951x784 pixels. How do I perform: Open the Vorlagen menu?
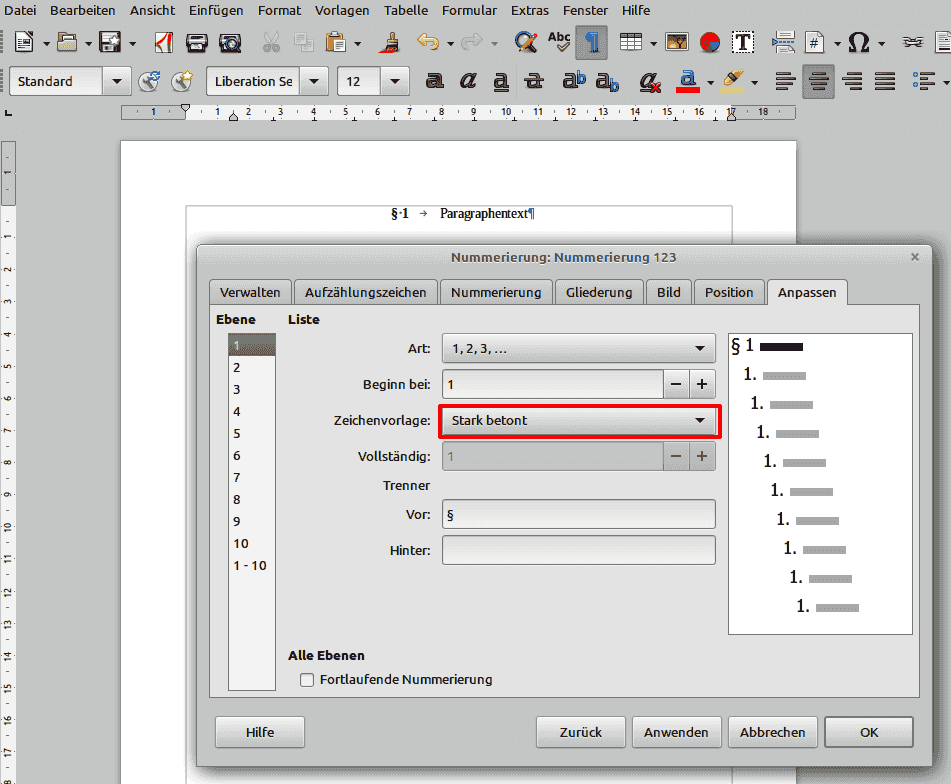point(342,10)
